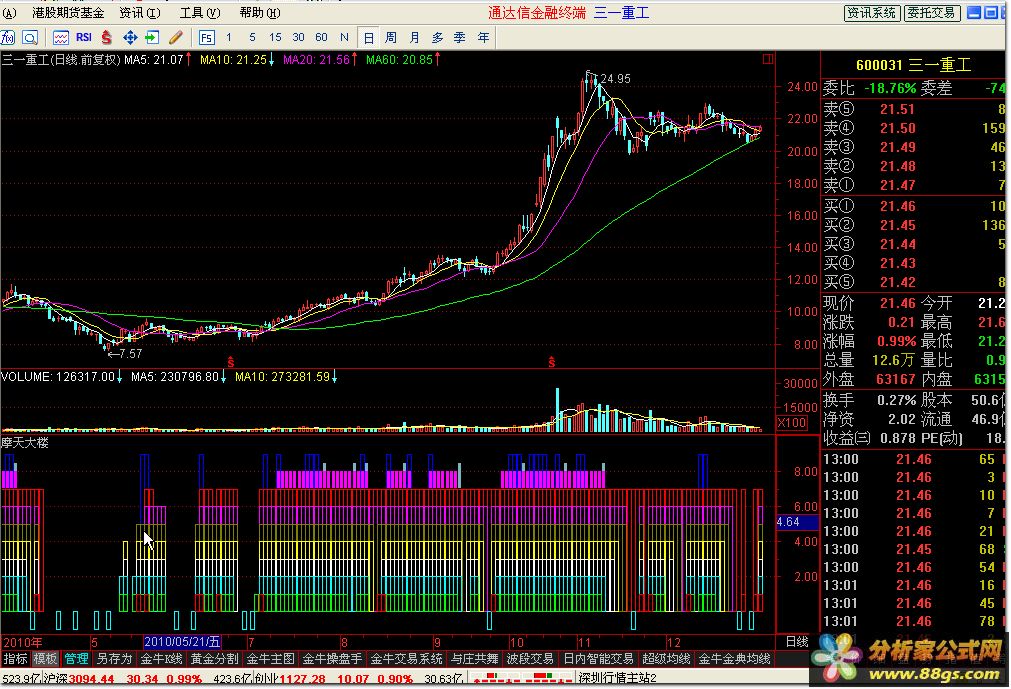The height and width of the screenshot is (689, 1011).
Task: Select the N custom period button
Action: (x=344, y=37)
